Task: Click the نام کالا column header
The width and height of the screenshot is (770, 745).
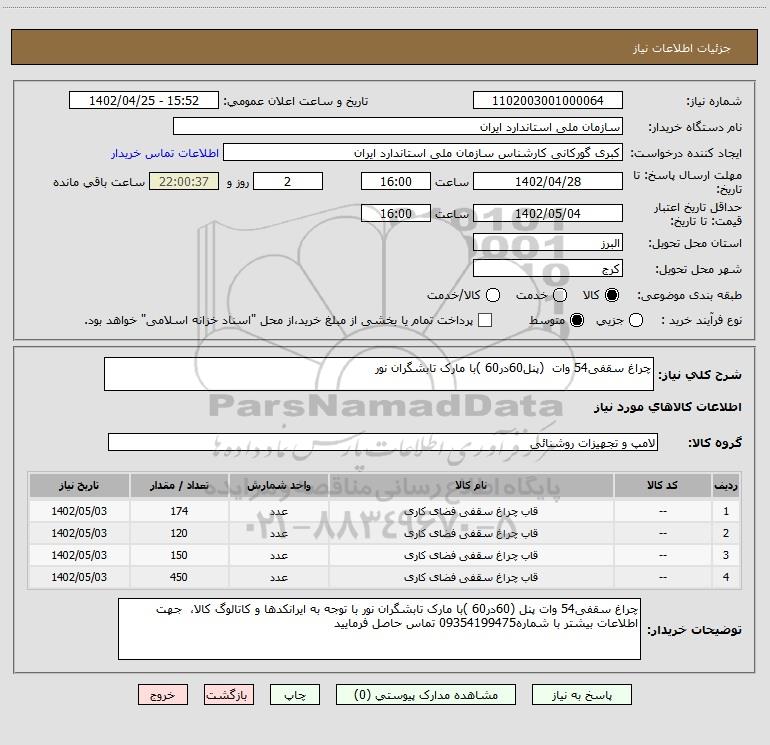Action: point(471,486)
